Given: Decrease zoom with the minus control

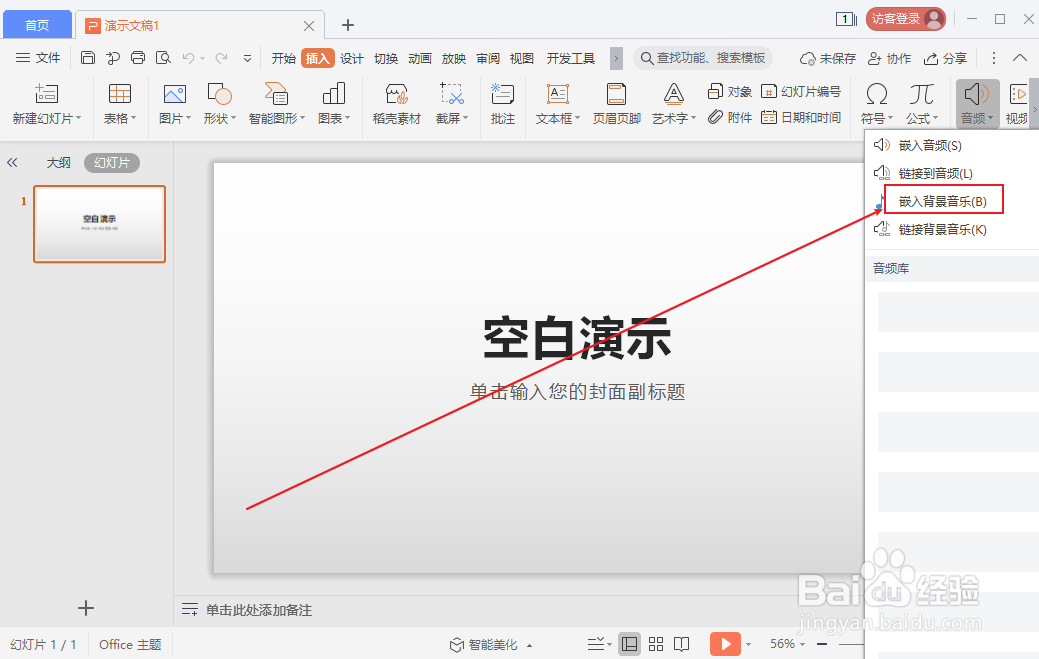Looking at the screenshot, I should 821,644.
